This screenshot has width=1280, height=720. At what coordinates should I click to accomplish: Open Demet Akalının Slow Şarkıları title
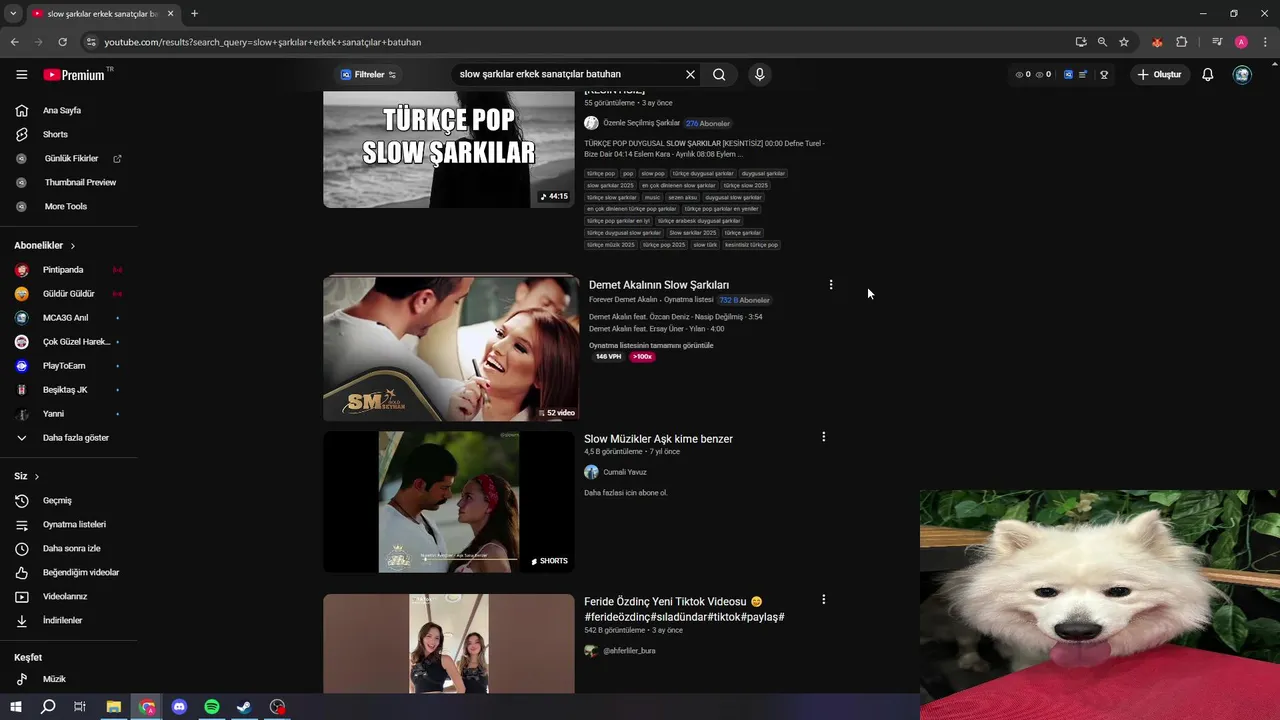[659, 285]
